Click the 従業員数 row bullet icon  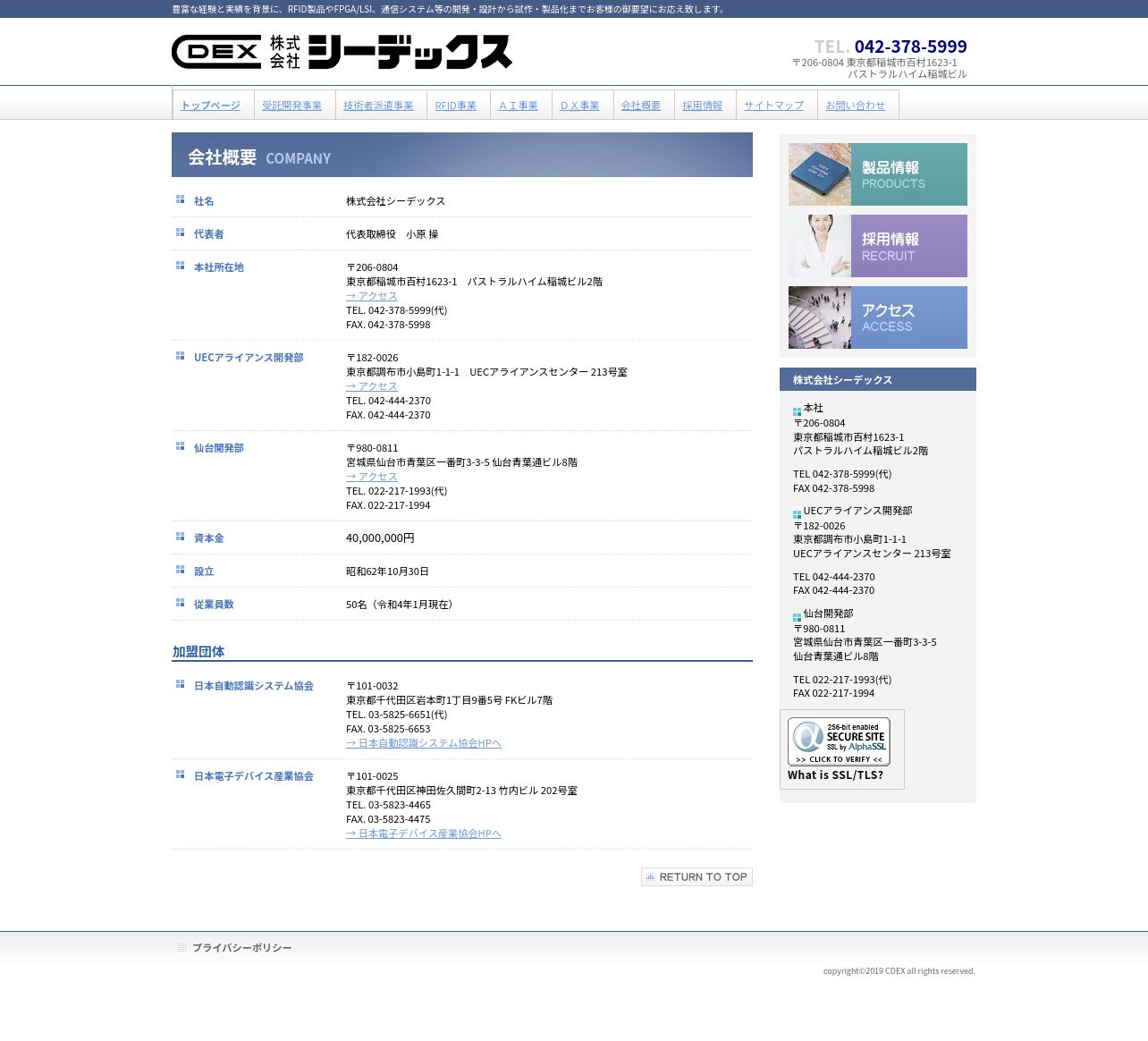click(181, 603)
